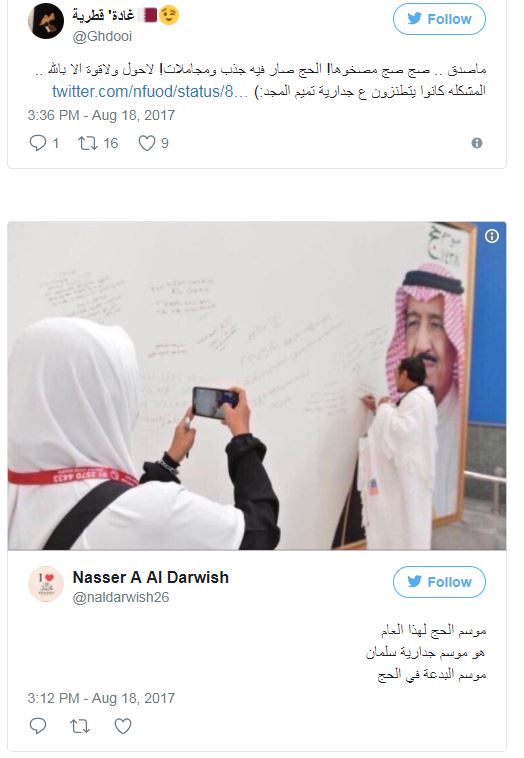Open the info icon on the @Ghdooi tweet
The image size is (524, 758).
point(477,143)
